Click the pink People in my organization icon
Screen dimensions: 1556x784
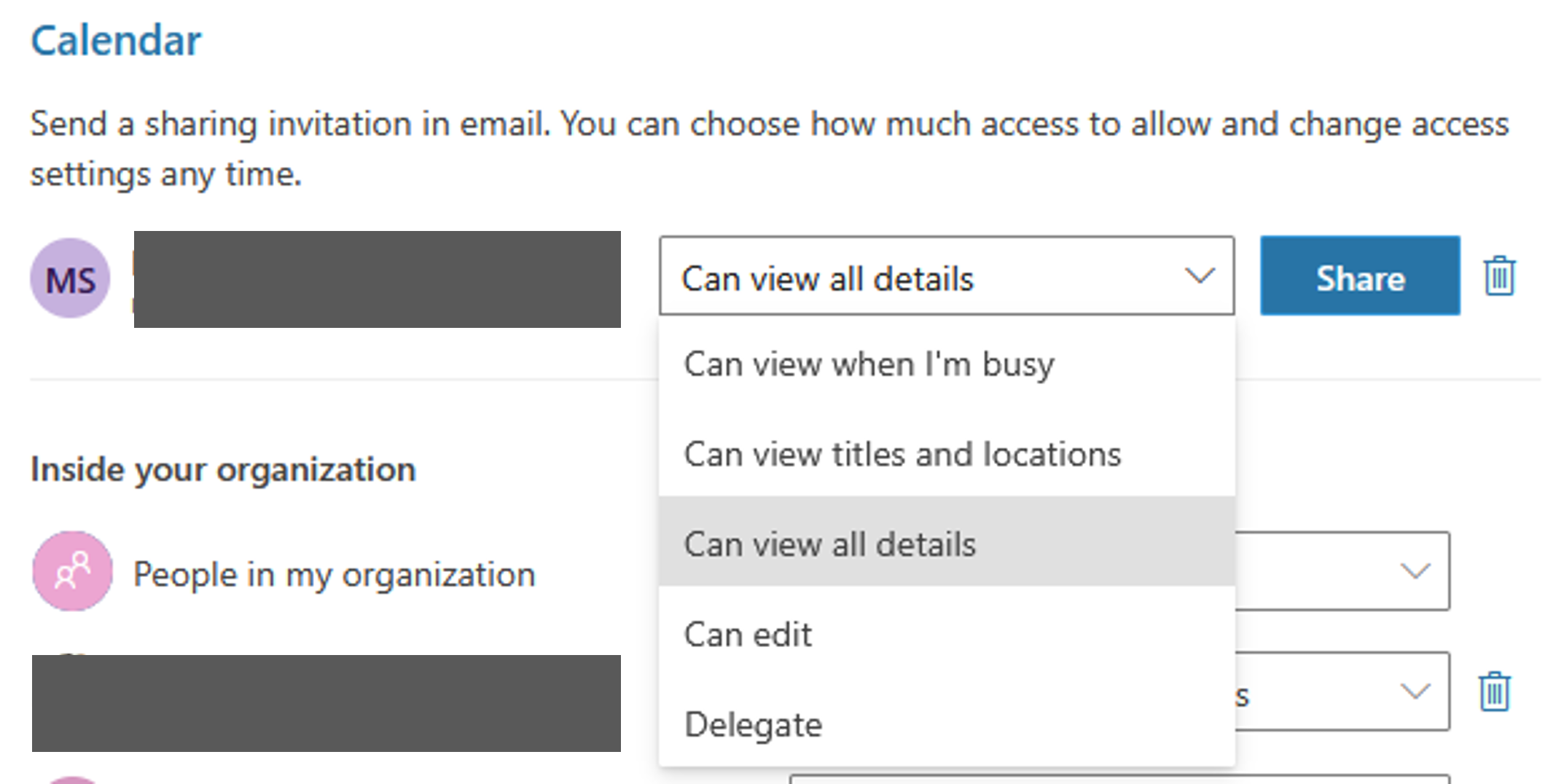[x=72, y=571]
